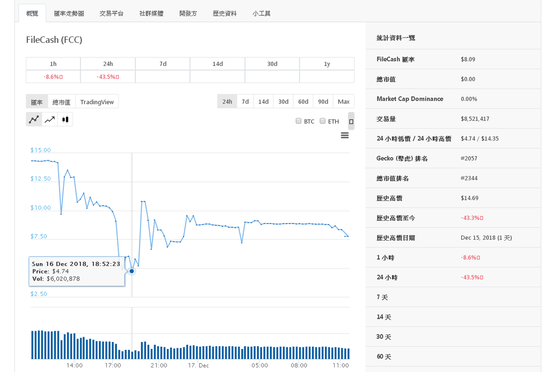Click the highlighted data point on the price line
This screenshot has height=372, width=550.
point(132,271)
